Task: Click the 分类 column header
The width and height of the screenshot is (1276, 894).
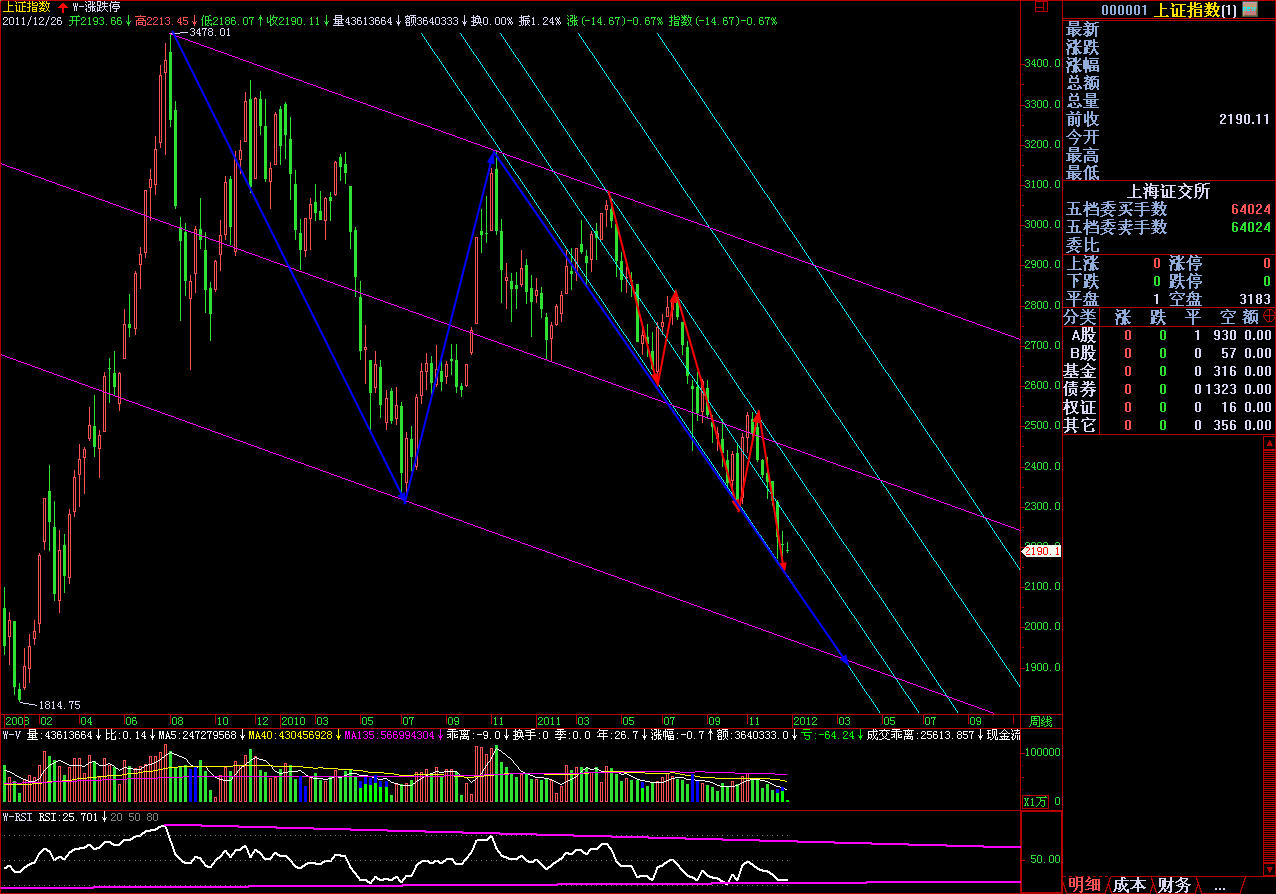Action: [x=1080, y=316]
